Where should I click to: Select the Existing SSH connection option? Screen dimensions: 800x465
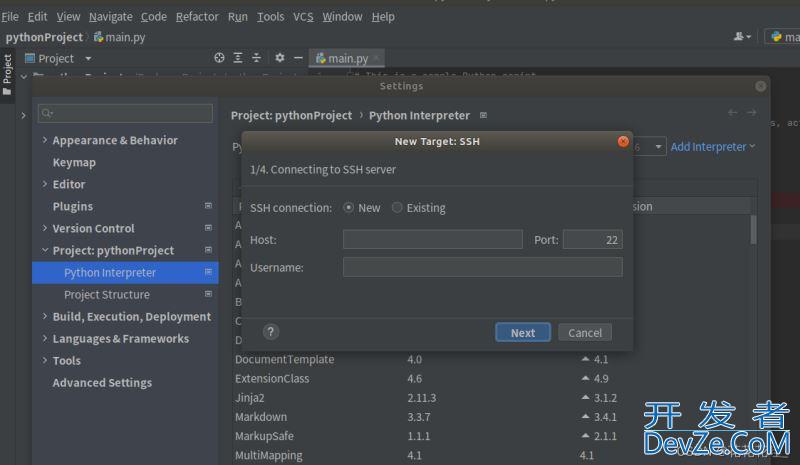coord(397,208)
